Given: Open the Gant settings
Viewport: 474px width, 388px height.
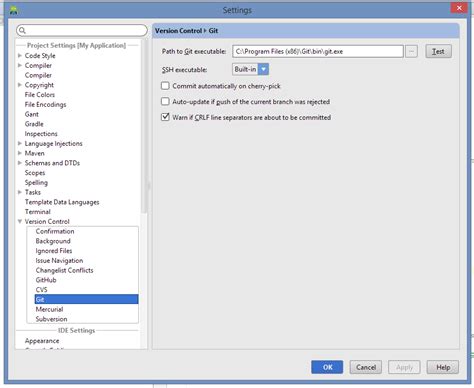Looking at the screenshot, I should (32, 114).
